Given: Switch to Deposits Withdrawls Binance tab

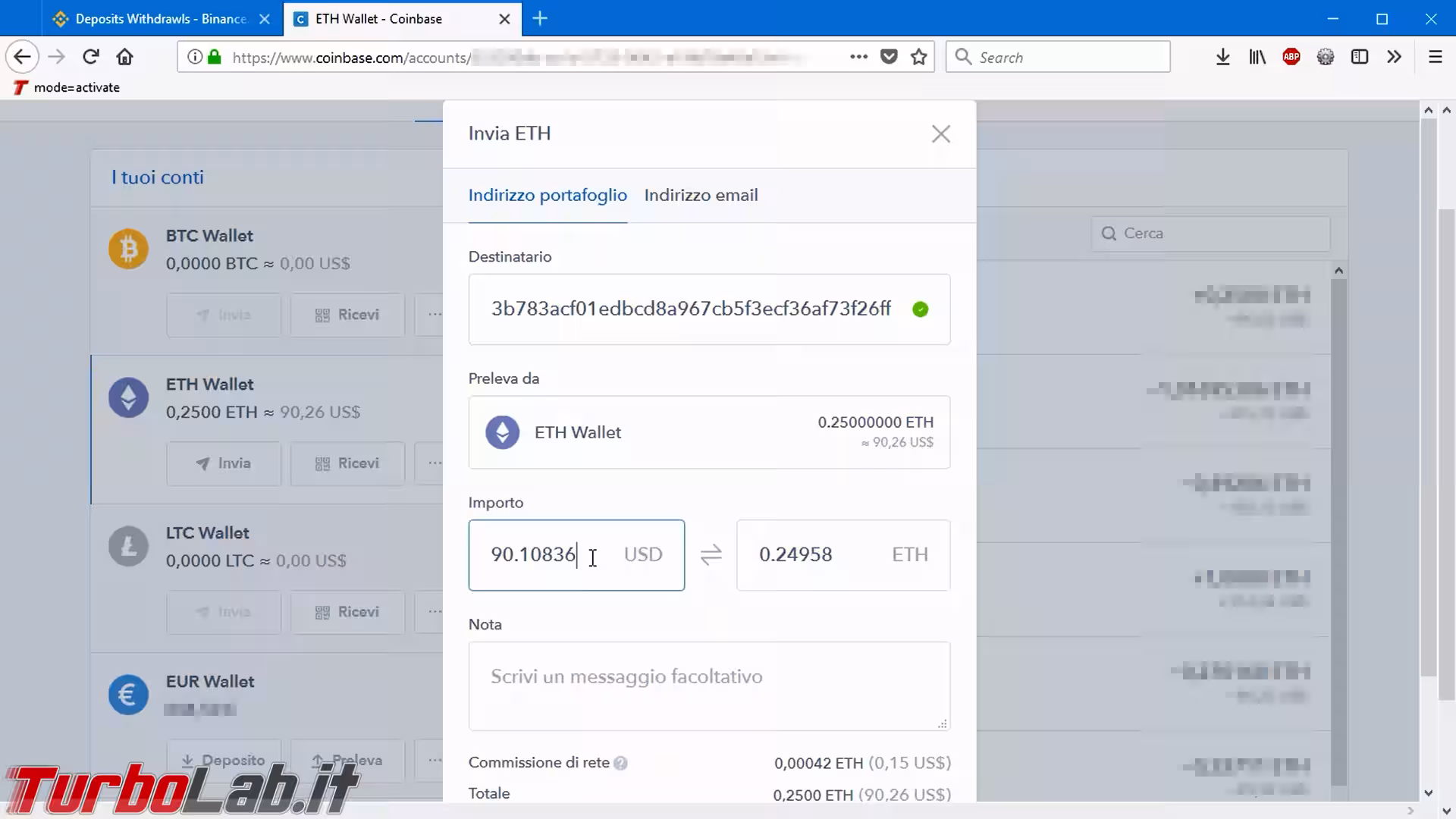Looking at the screenshot, I should [x=159, y=19].
